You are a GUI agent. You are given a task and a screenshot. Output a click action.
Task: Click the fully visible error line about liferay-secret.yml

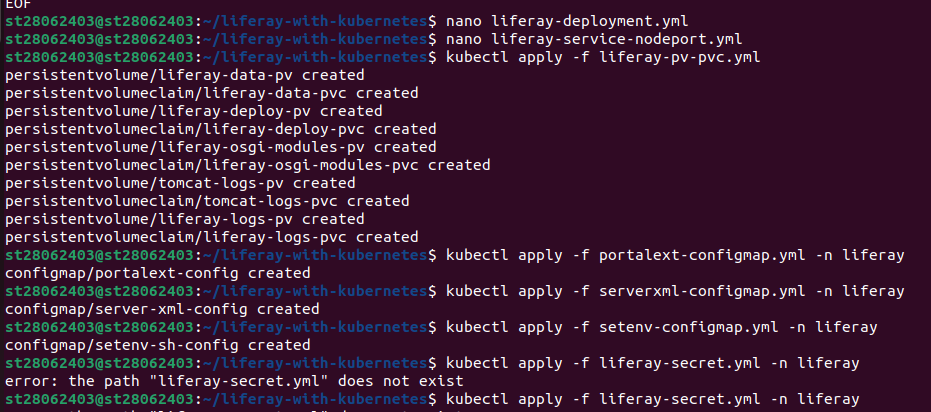coord(234,381)
